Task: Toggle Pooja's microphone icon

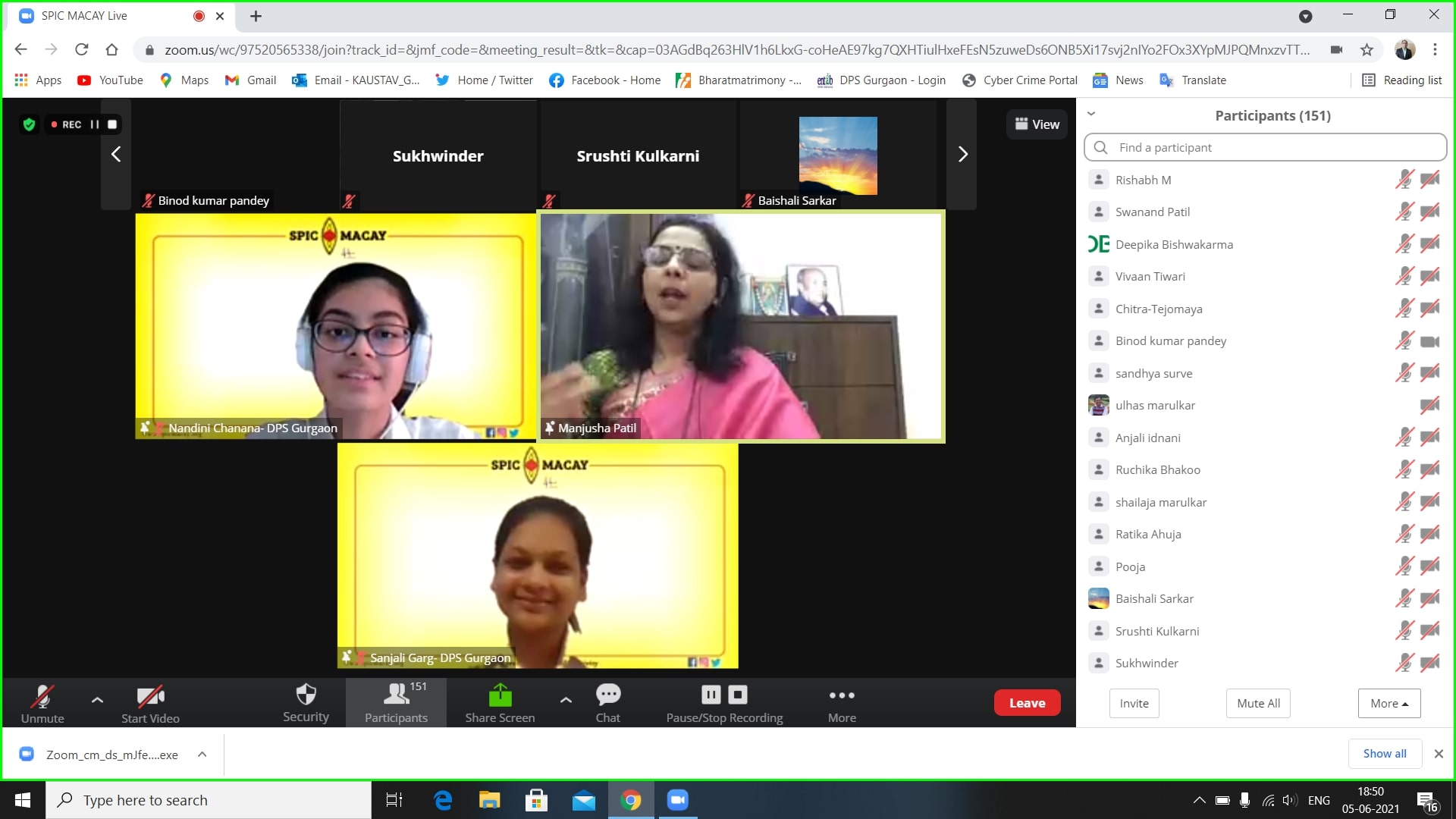Action: point(1404,566)
